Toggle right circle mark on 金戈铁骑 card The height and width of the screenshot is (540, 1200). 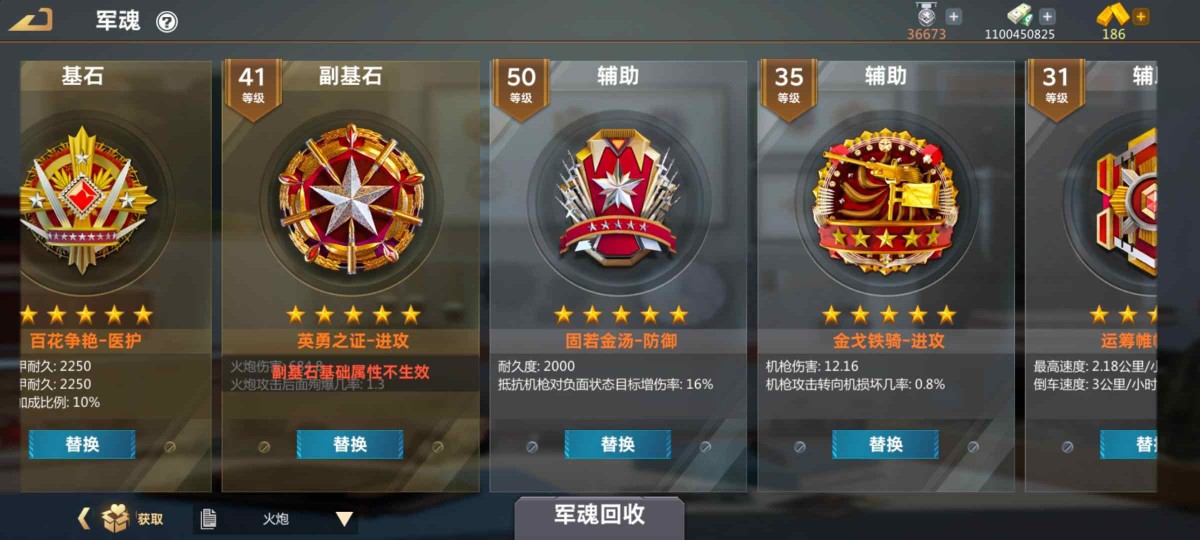pos(973,447)
